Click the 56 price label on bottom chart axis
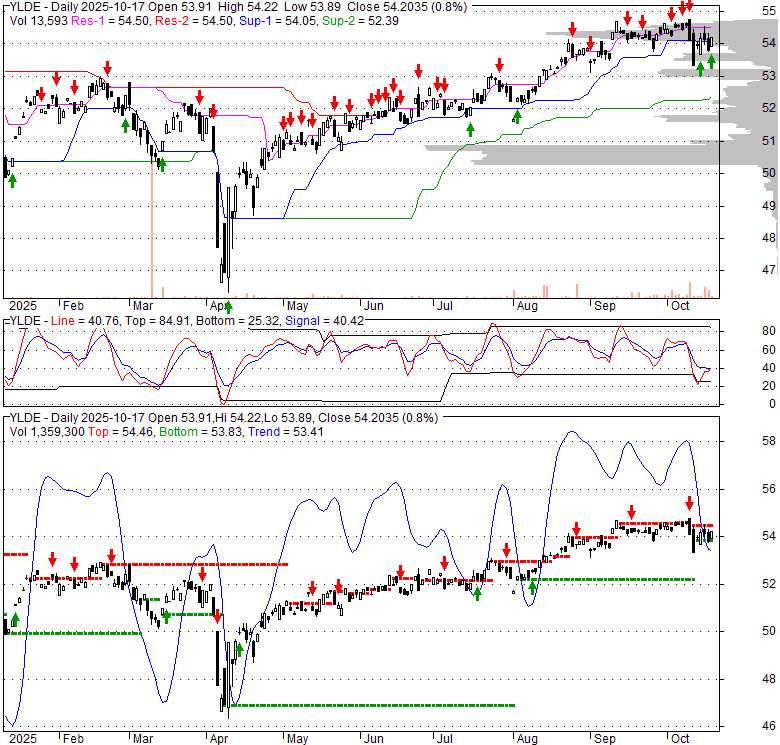 point(769,488)
